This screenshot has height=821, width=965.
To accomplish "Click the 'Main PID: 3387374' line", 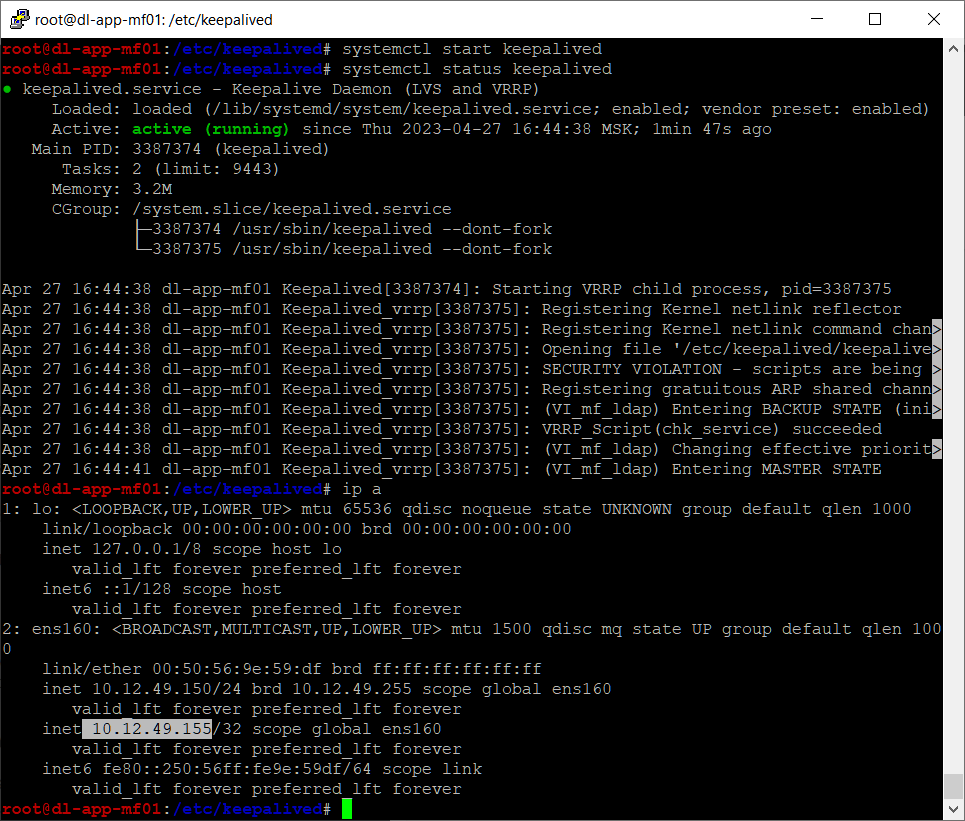I will [x=180, y=149].
